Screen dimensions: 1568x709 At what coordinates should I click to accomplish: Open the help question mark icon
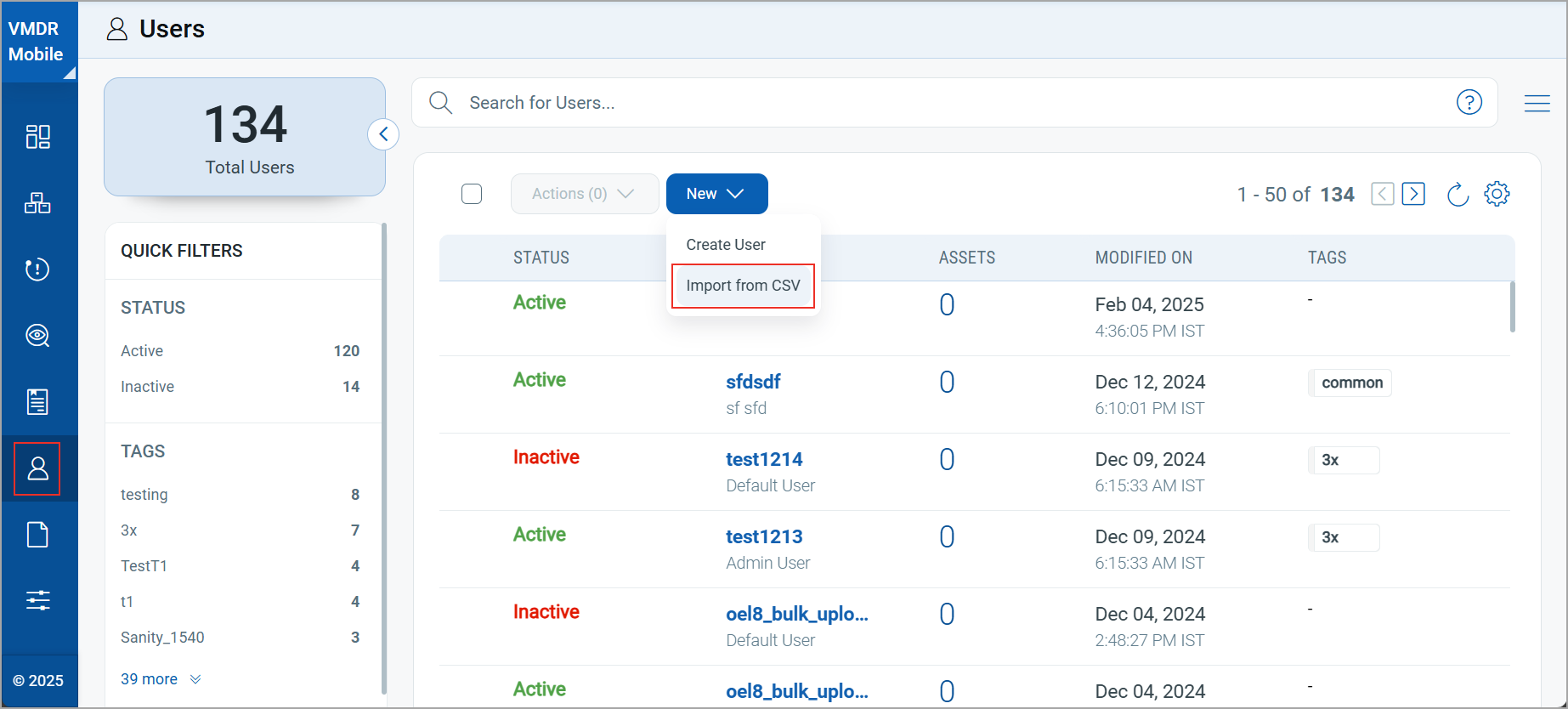tap(1469, 102)
